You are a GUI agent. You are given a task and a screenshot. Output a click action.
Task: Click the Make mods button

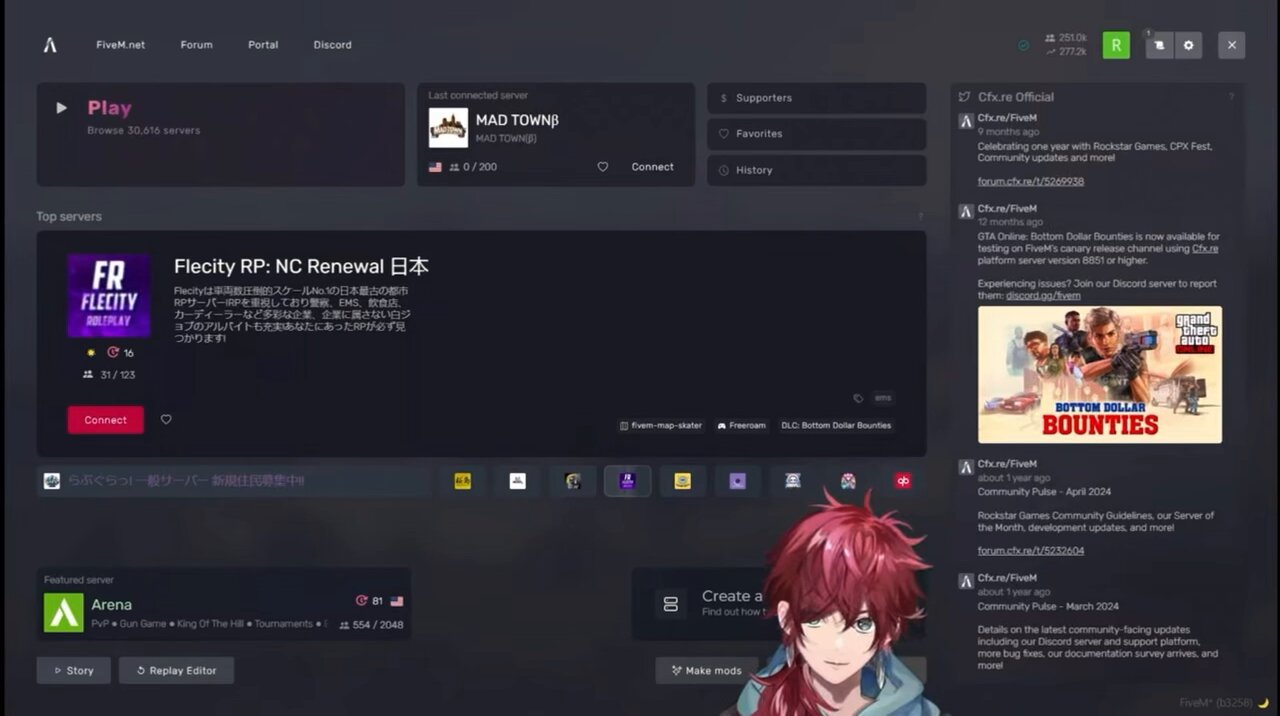pos(707,670)
